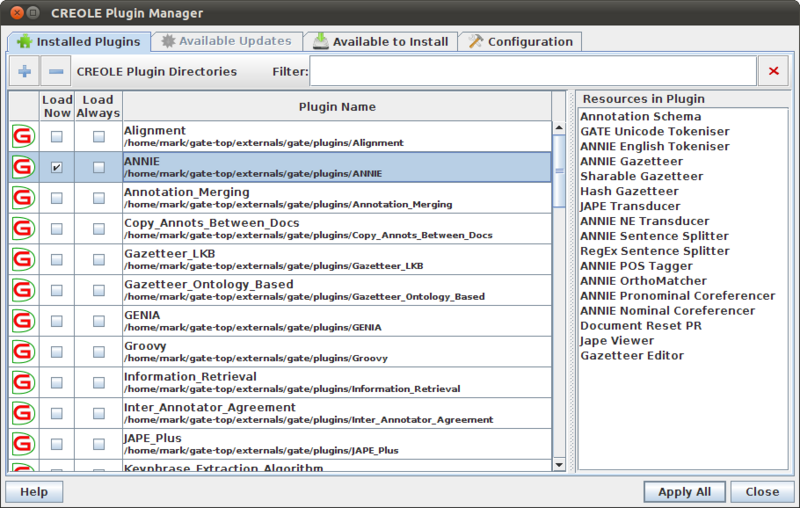Viewport: 800px width, 508px height.
Task: Enable Load Always for ANNIE plugin
Action: pyautogui.click(x=98, y=167)
